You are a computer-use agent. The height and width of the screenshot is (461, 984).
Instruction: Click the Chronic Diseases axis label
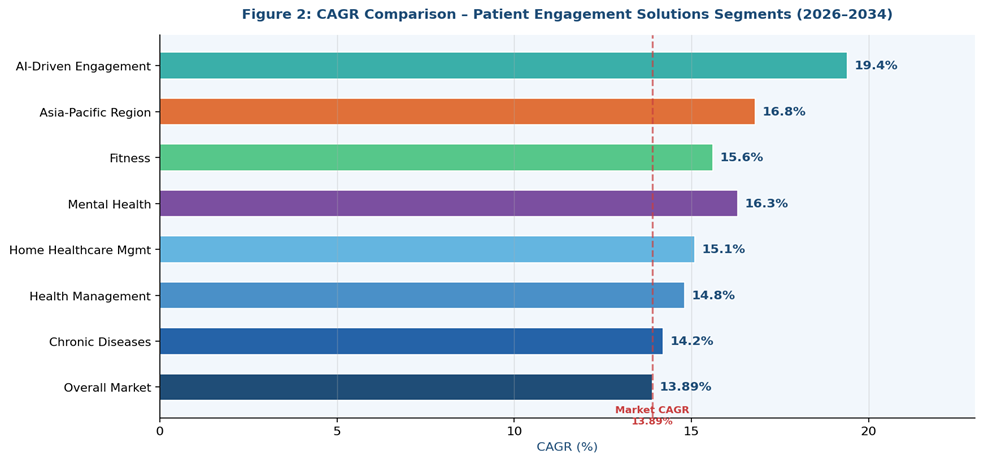coord(100,342)
